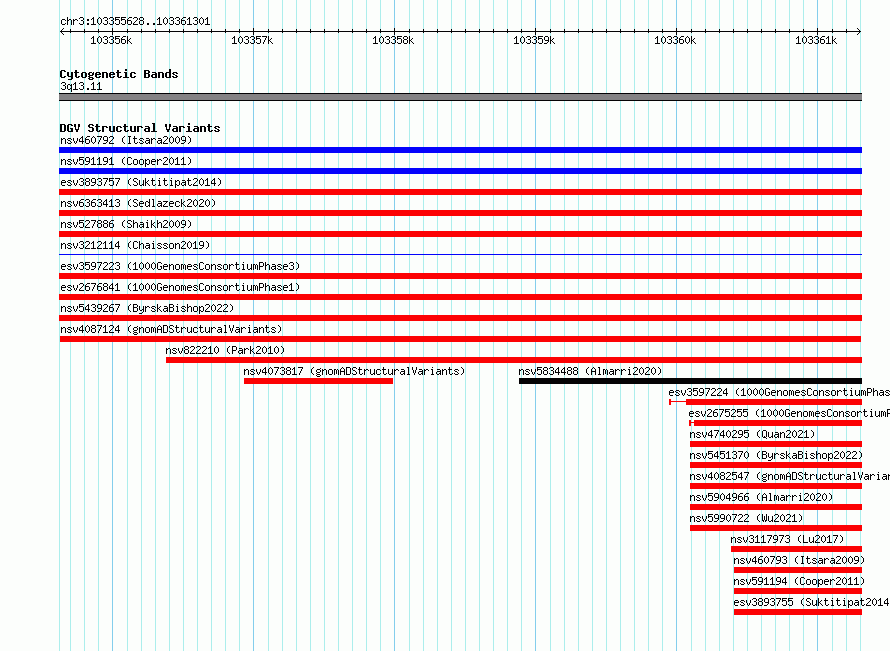The height and width of the screenshot is (651, 890).
Task: Click the red bar under nsv4740295 (Quan2021)
Action: coord(776,444)
